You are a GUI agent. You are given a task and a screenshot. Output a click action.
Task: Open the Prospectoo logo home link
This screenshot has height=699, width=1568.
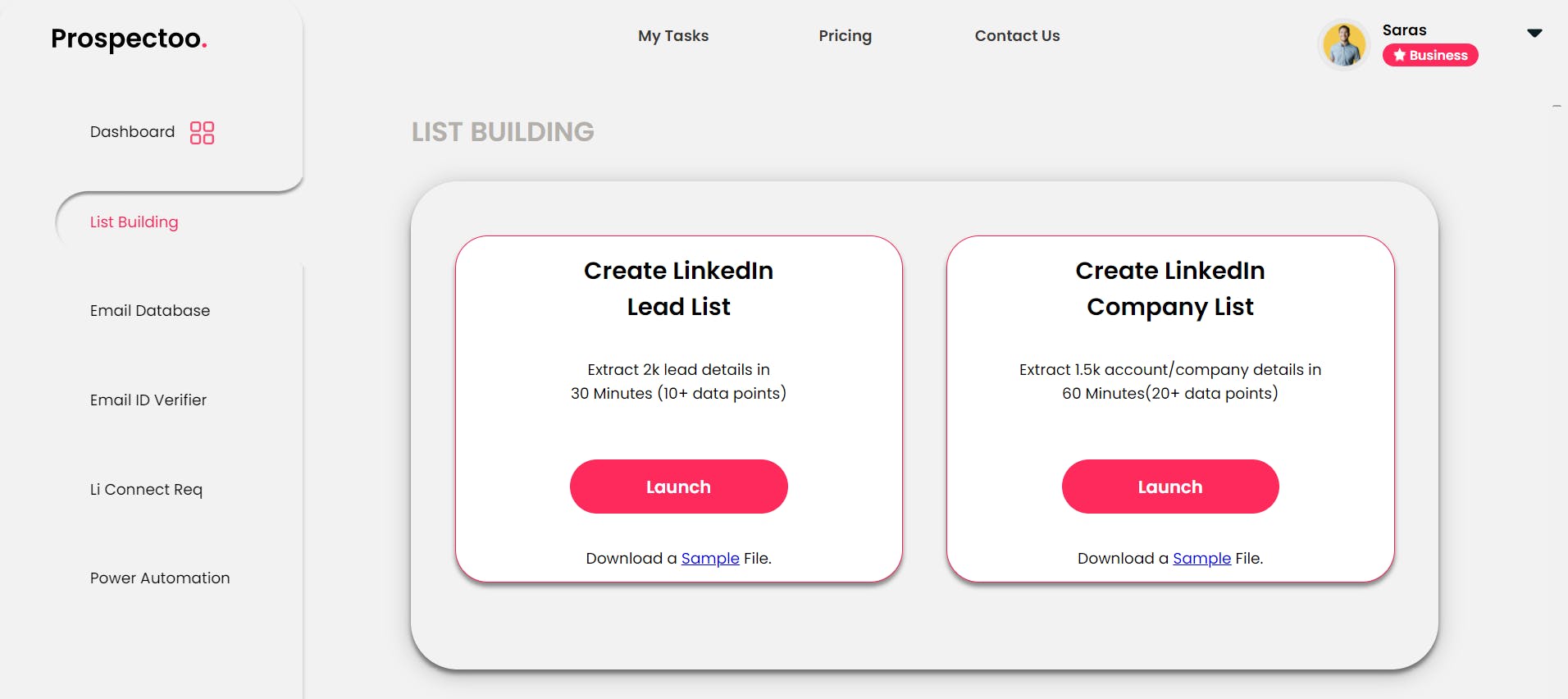[x=129, y=39]
